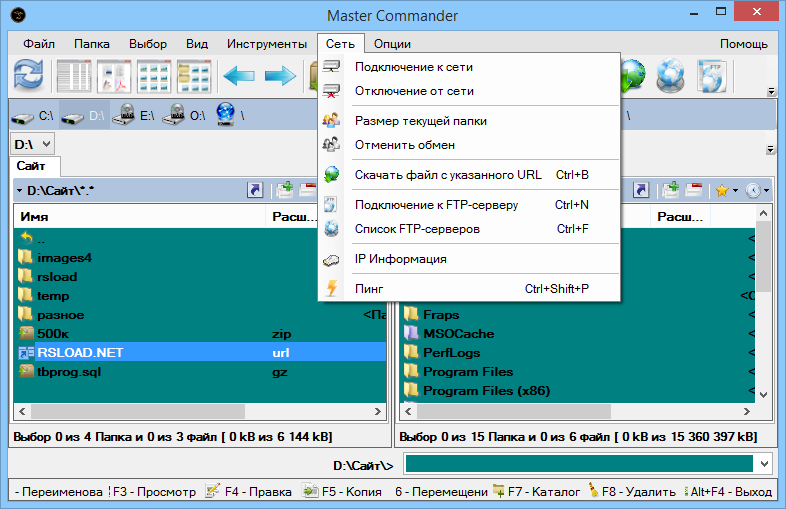Switch to the Сайт tab
The width and height of the screenshot is (786, 509).
[35, 166]
